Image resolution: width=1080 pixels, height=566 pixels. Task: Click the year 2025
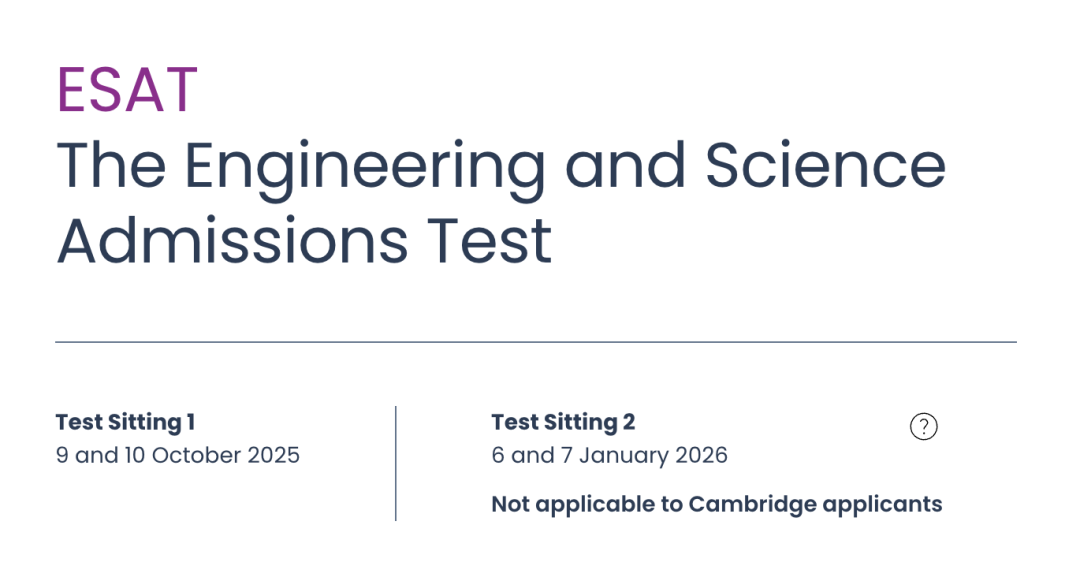coord(273,455)
